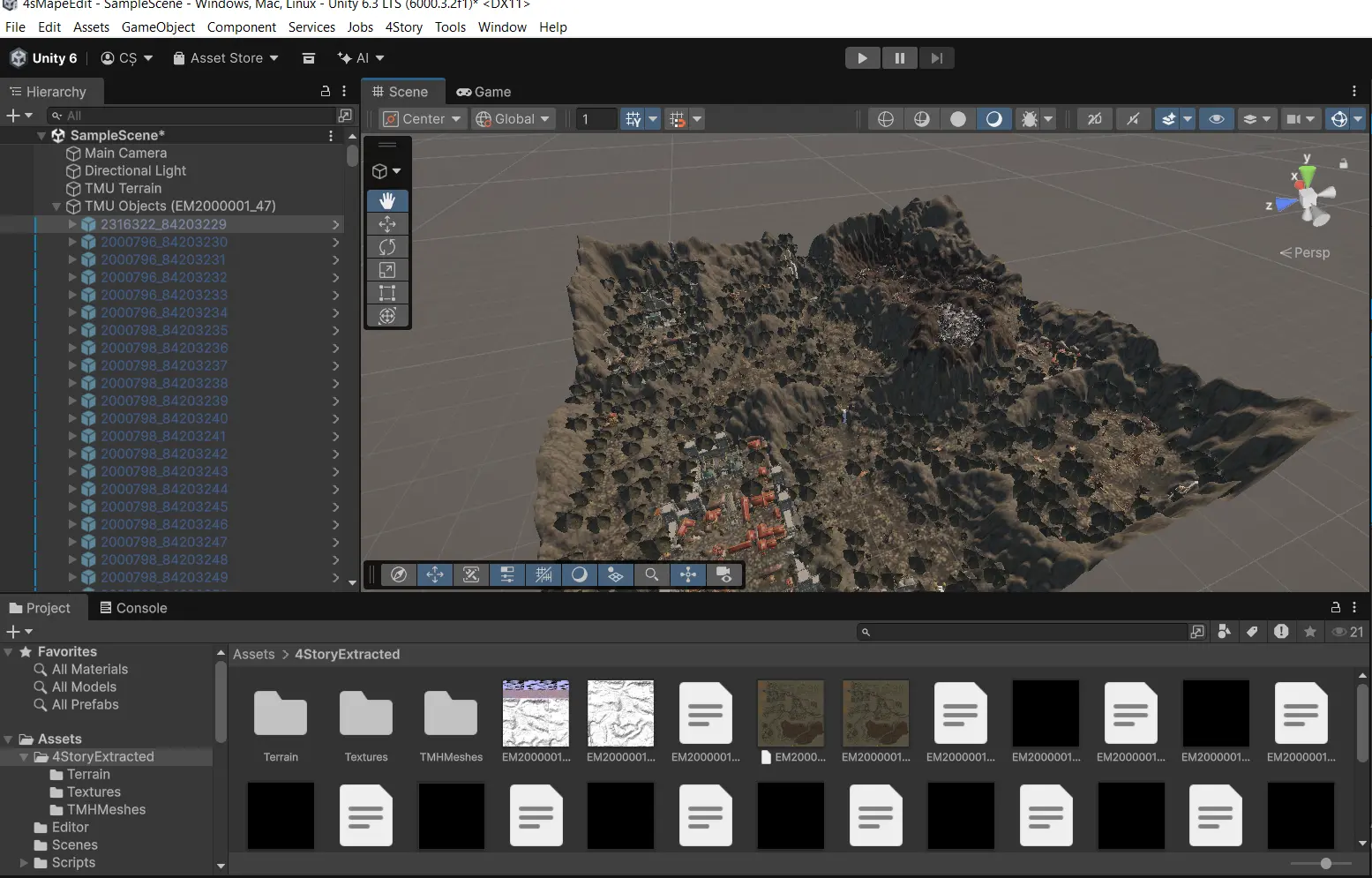Screen dimensions: 1372x878
Task: Click the Search by Label tag icon
Action: pyautogui.click(x=1252, y=632)
